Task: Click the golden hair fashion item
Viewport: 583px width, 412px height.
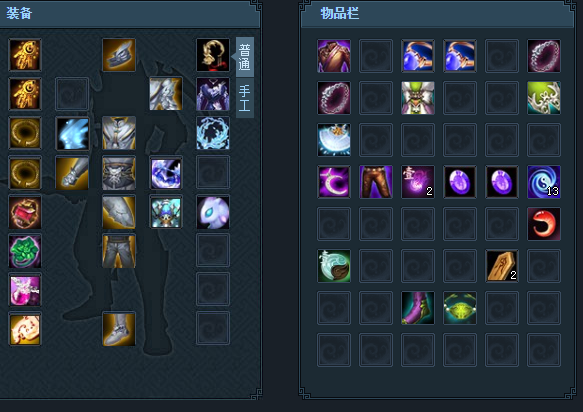Action: (x=213, y=55)
